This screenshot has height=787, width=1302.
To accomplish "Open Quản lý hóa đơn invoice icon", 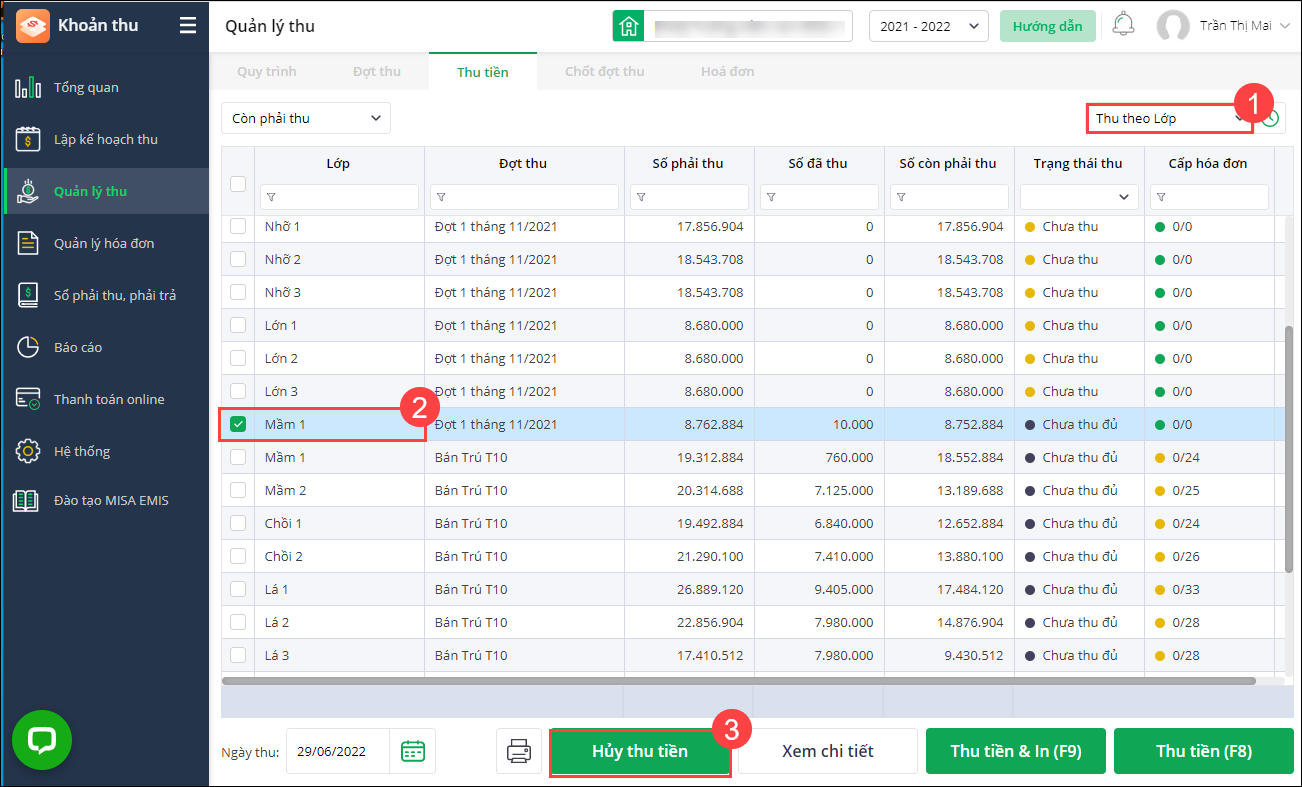I will tap(28, 243).
